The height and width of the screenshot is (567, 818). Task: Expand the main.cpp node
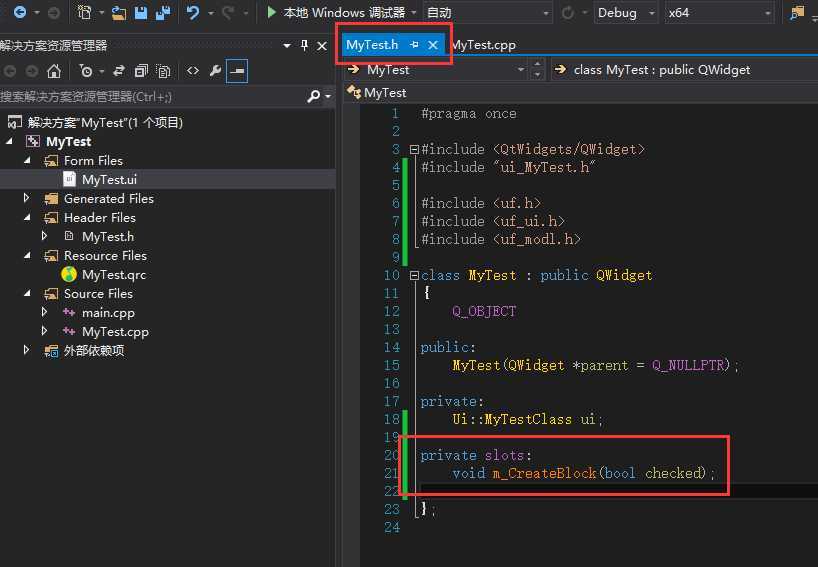(44, 312)
